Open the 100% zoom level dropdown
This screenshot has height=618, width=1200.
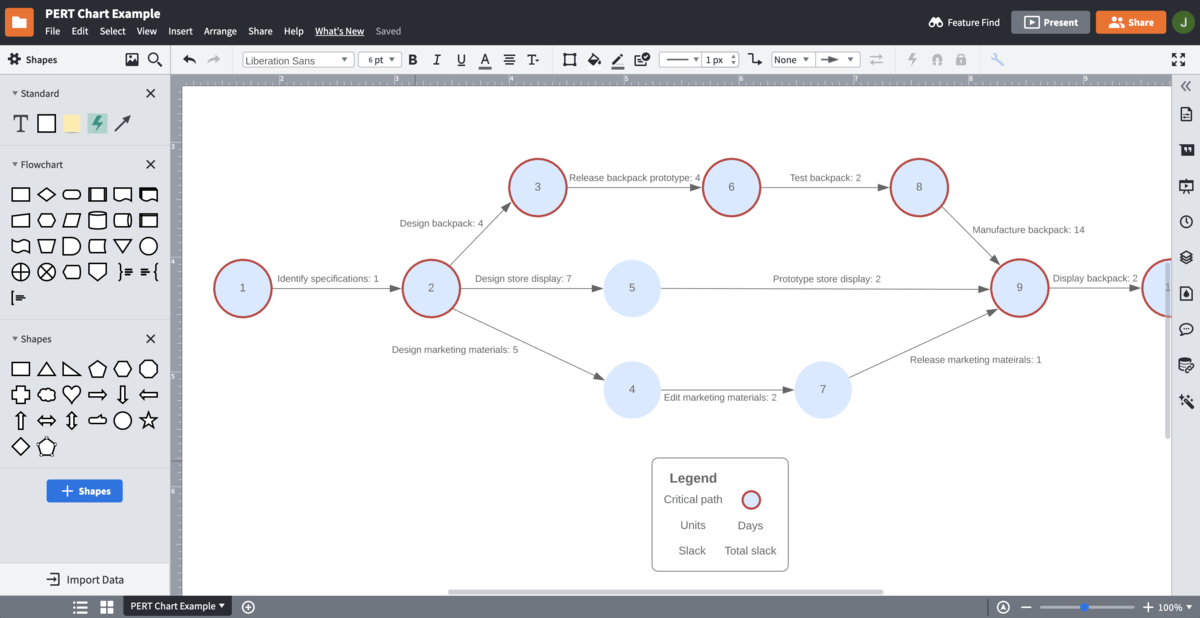coord(1169,607)
